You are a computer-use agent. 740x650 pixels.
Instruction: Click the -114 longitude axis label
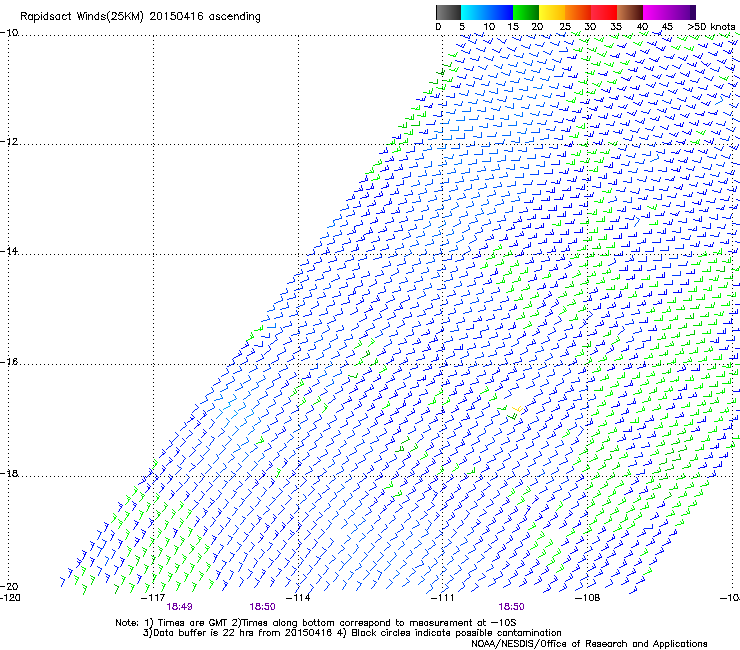(x=298, y=598)
